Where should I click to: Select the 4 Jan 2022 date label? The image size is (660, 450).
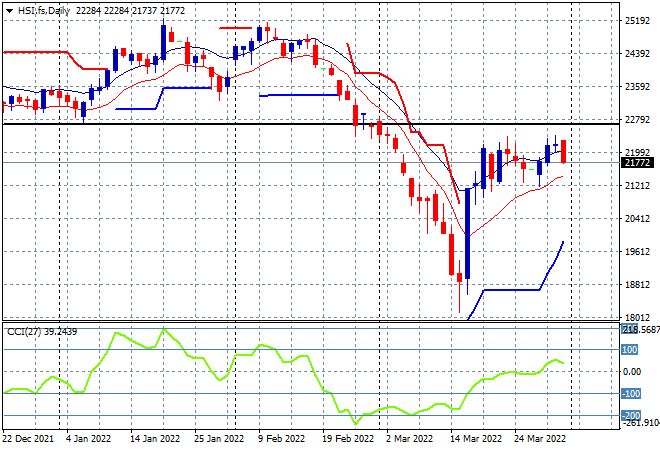pos(88,439)
